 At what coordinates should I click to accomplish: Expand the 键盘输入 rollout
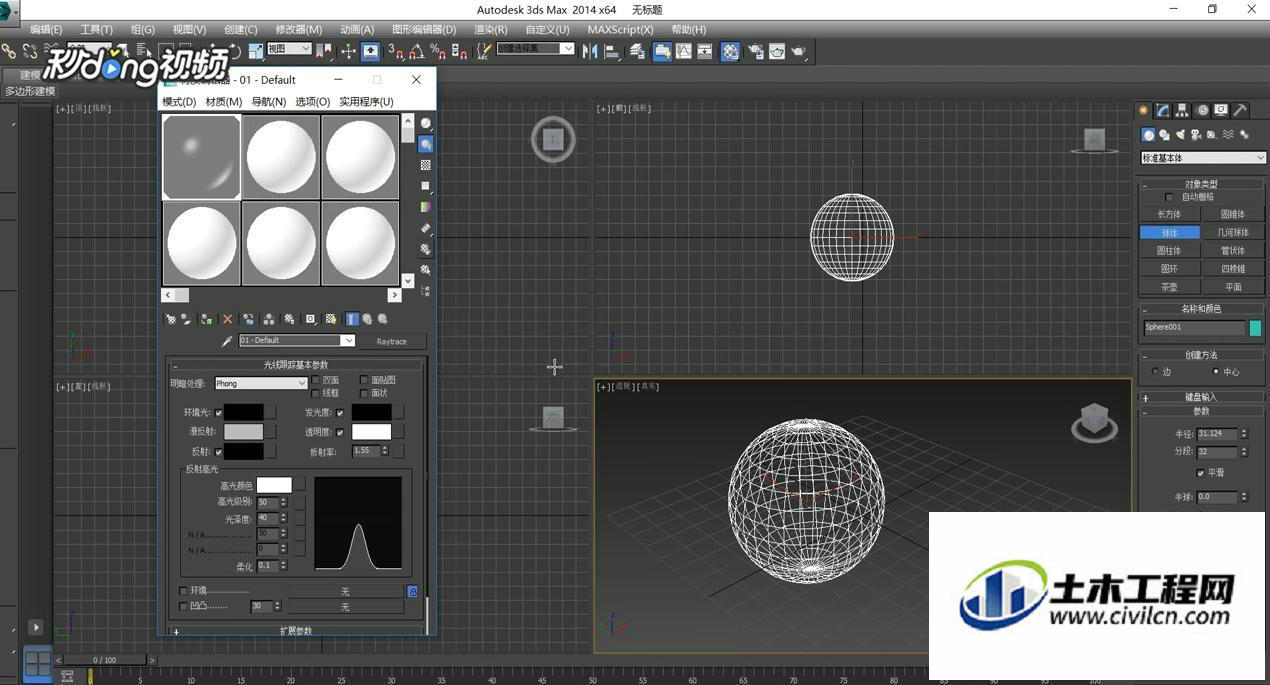point(1201,397)
